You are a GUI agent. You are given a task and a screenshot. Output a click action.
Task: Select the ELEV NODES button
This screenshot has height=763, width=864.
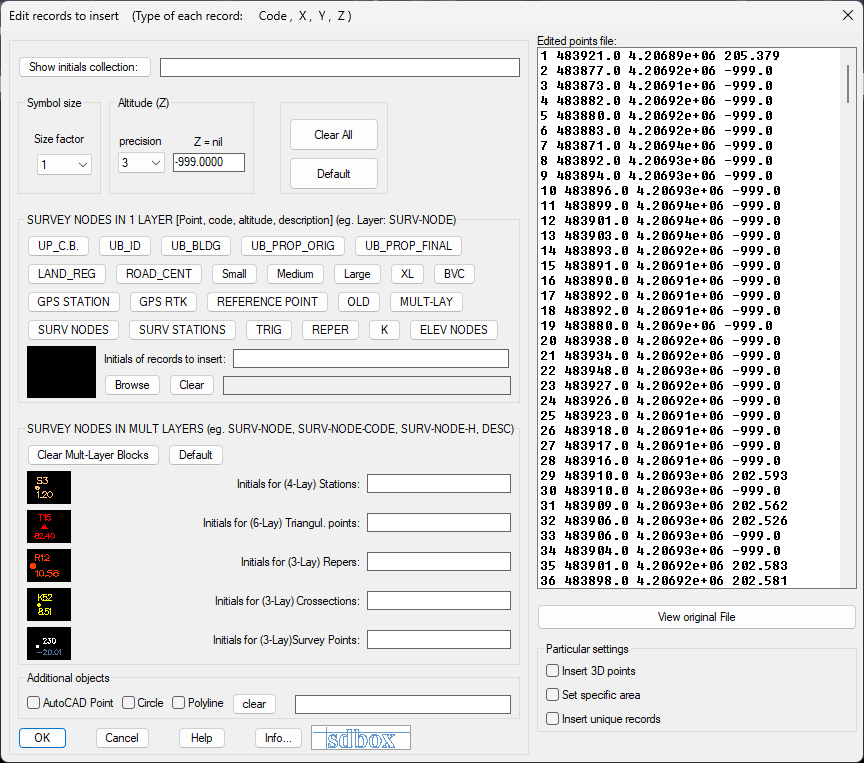click(x=453, y=330)
